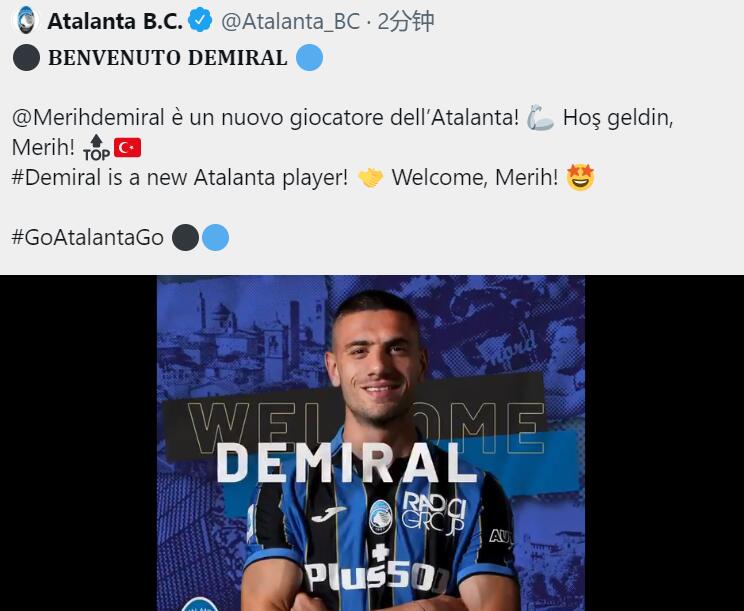Click the blue verified badge icon
The height and width of the screenshot is (611, 744).
click(200, 21)
